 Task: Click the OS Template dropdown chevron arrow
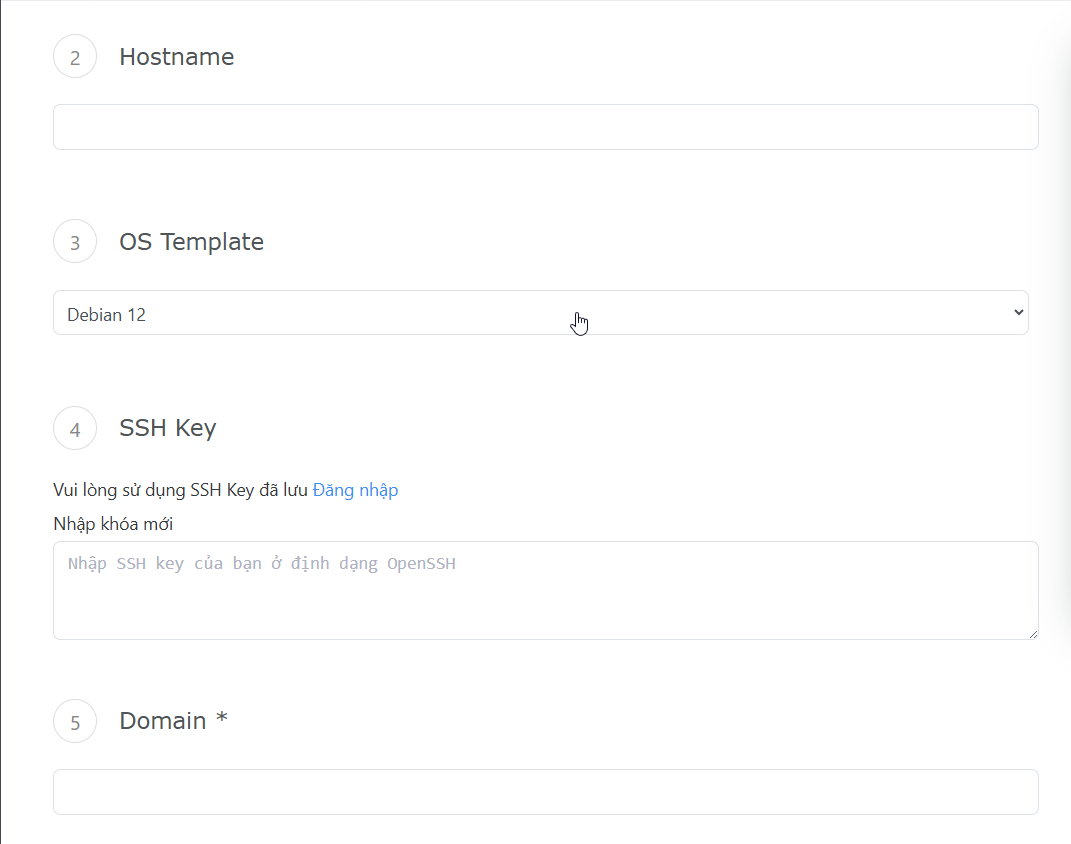[1018, 313]
